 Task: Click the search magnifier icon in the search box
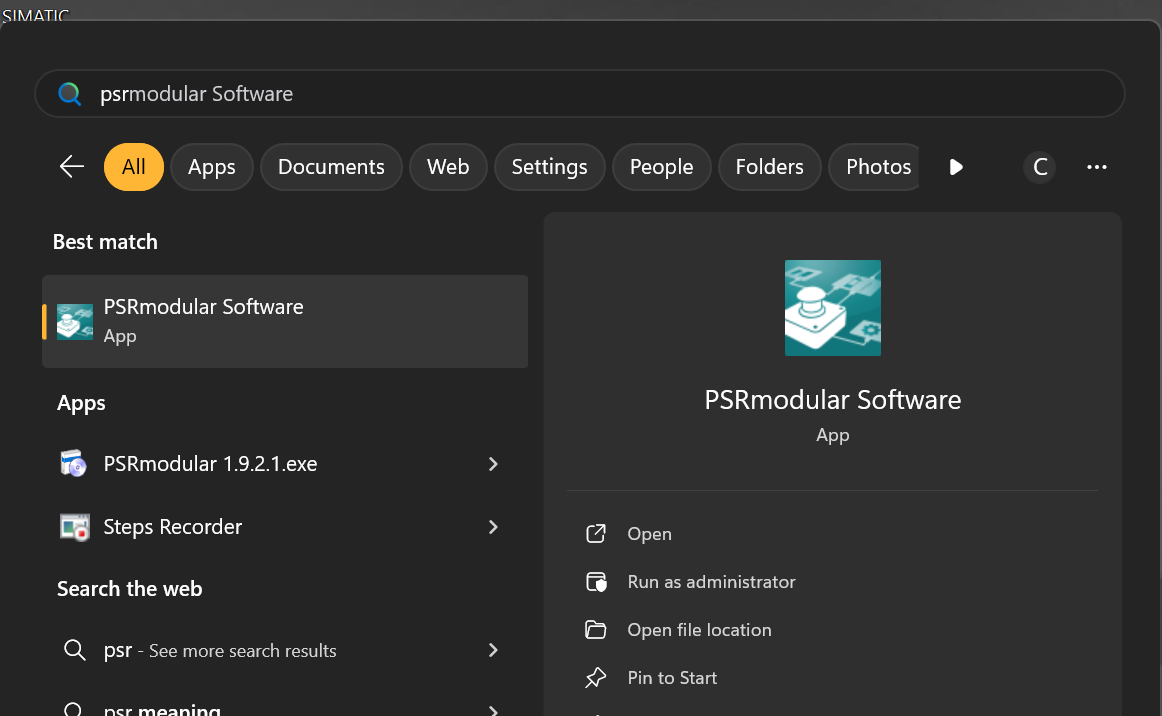tap(69, 94)
